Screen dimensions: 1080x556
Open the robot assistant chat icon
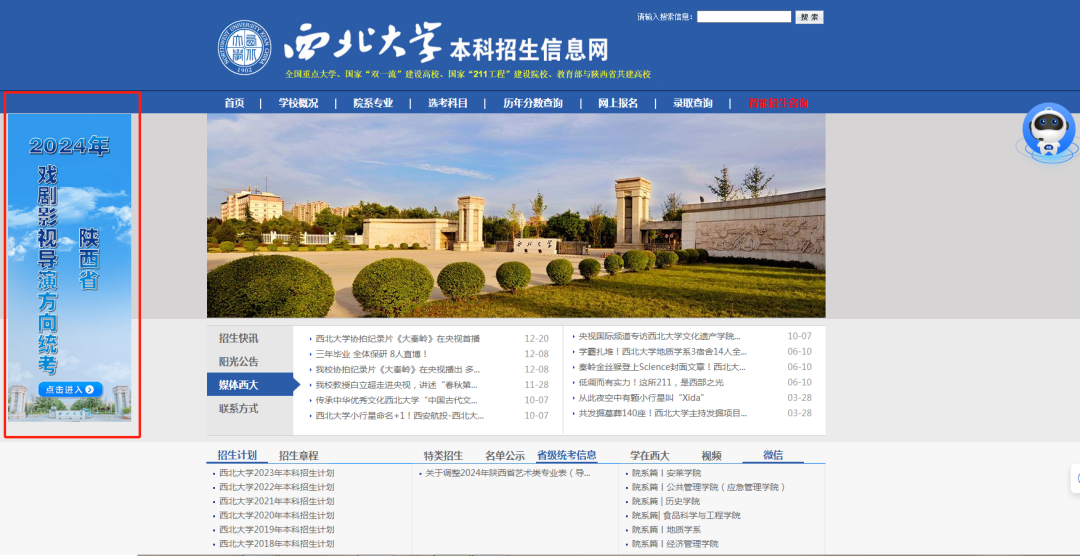(x=1048, y=132)
